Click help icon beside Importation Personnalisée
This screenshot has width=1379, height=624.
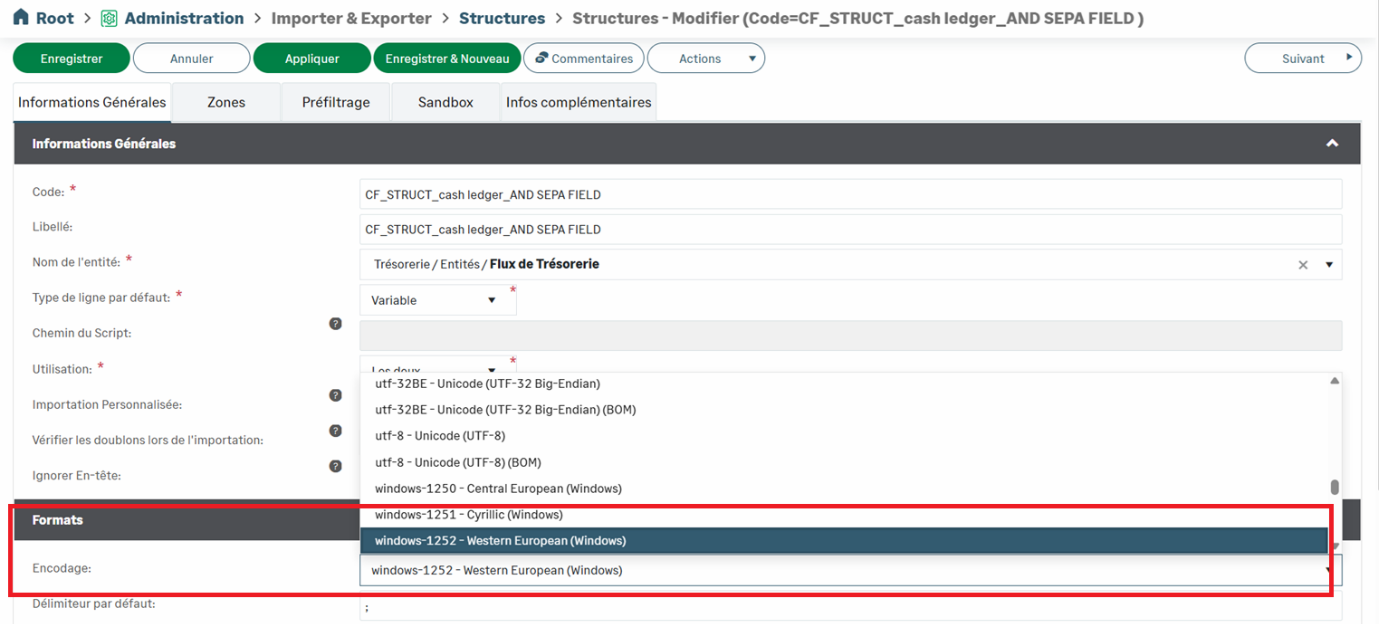(x=336, y=396)
